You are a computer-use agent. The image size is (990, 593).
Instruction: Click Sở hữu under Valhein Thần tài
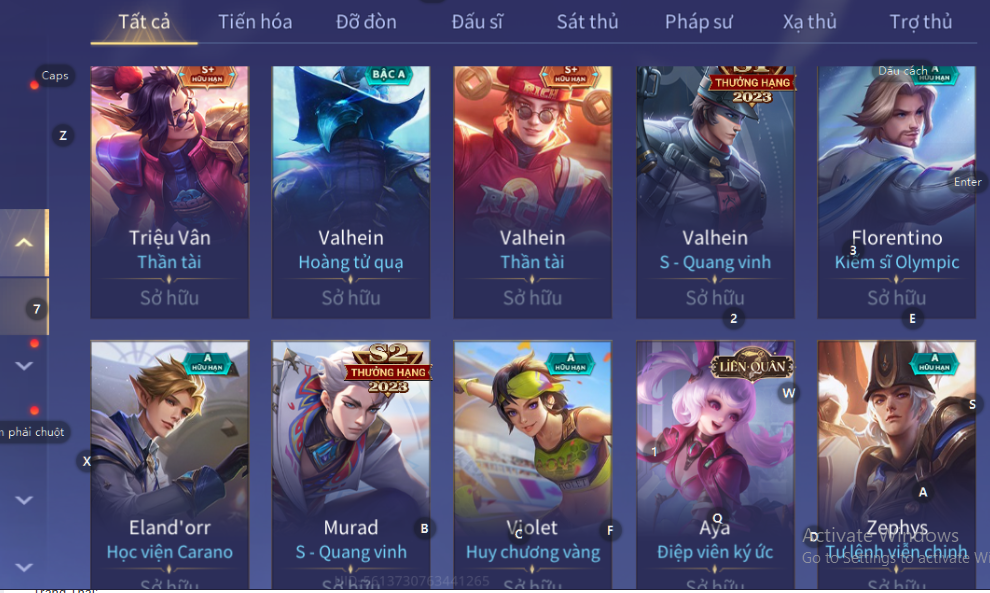pyautogui.click(x=532, y=297)
